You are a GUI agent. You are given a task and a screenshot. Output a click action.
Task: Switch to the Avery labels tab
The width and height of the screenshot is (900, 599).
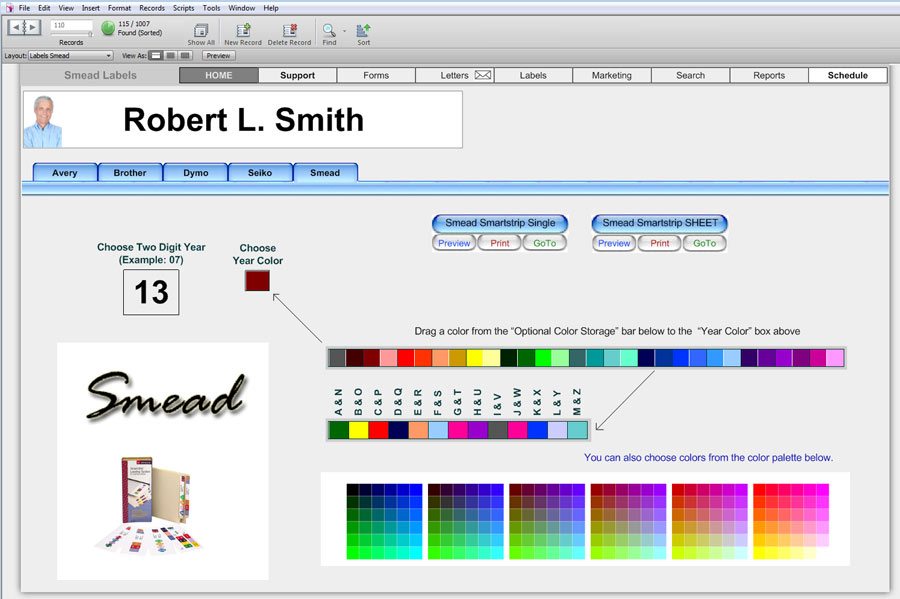[65, 173]
